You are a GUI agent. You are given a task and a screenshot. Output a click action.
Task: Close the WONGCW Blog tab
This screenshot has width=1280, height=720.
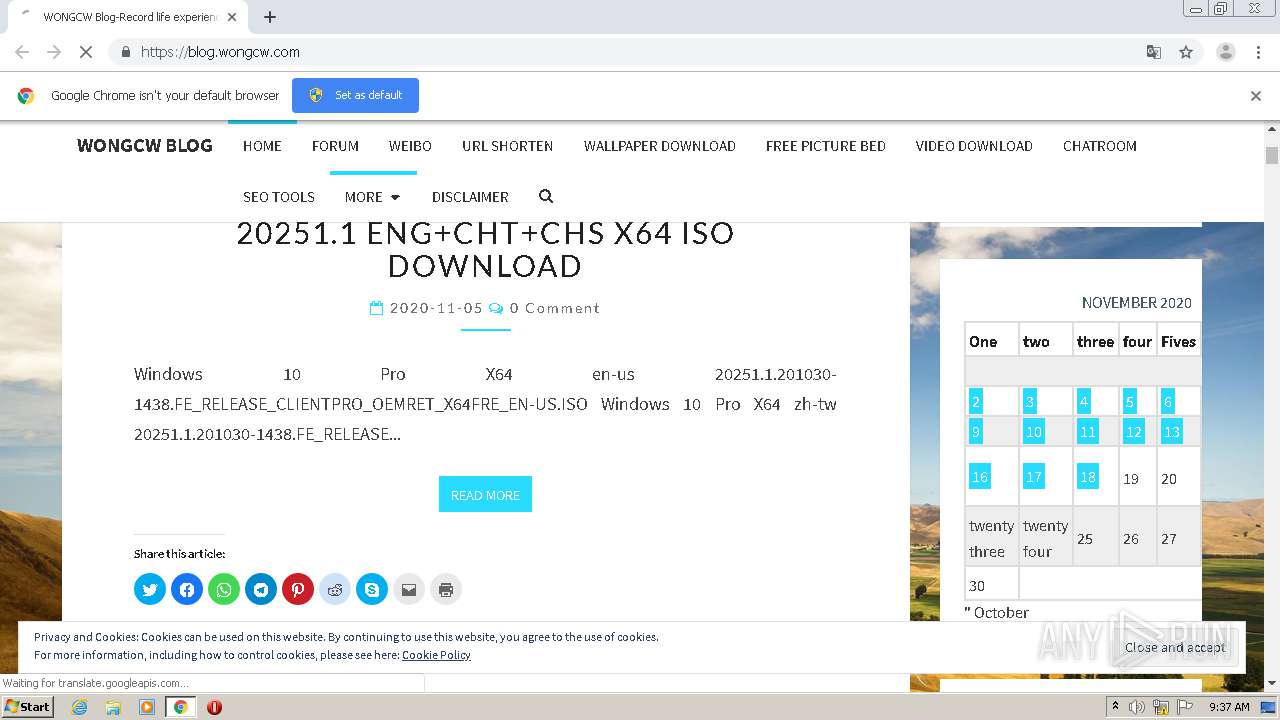[x=232, y=17]
